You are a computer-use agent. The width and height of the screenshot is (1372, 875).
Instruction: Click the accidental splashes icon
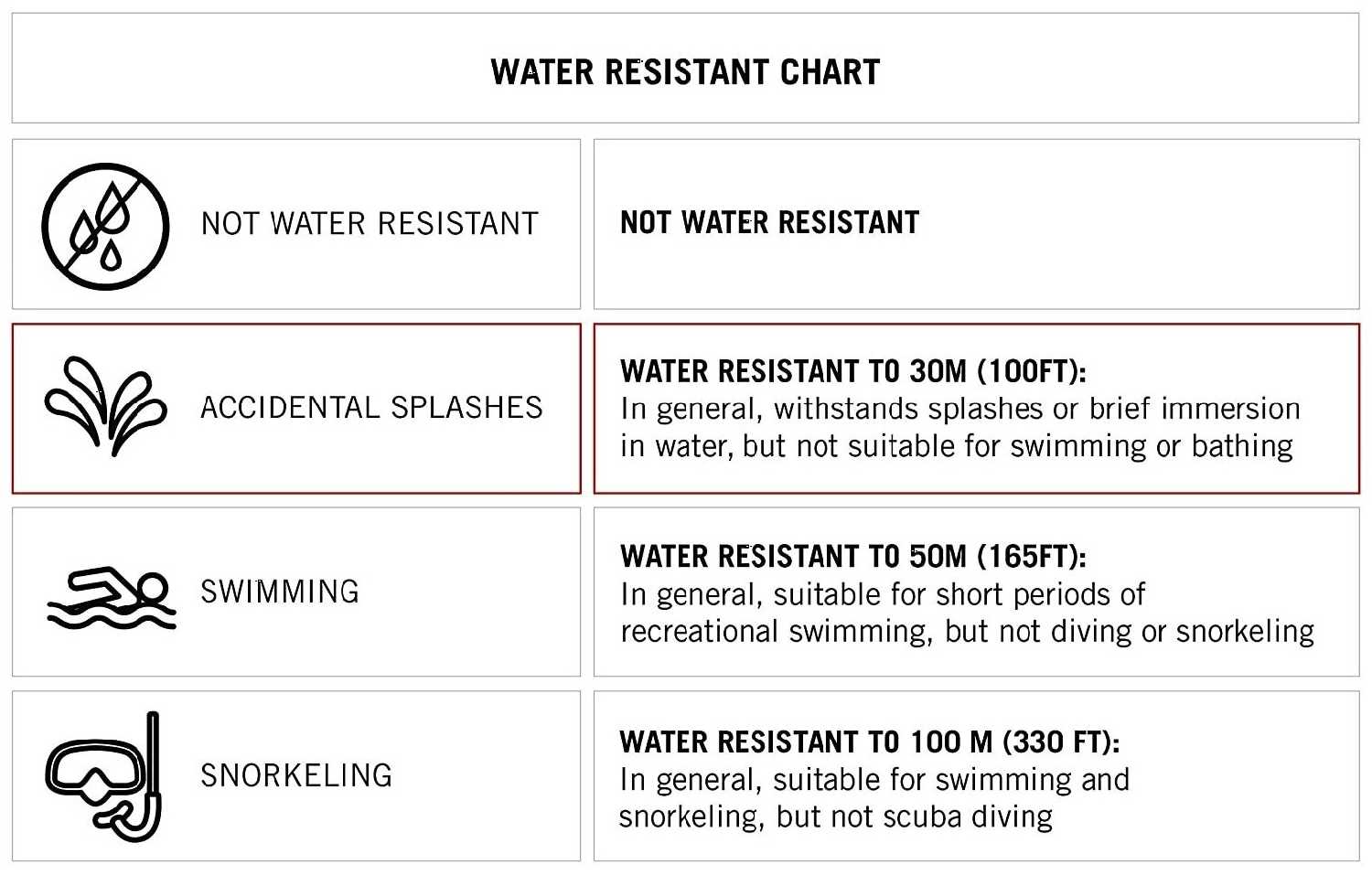pos(105,407)
